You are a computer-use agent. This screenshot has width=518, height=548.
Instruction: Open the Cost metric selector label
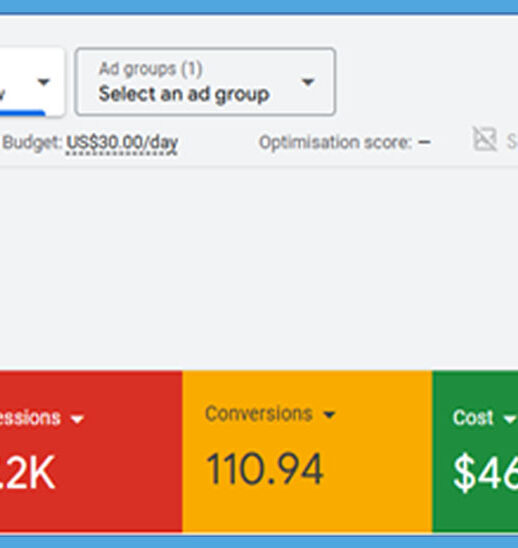tap(473, 417)
